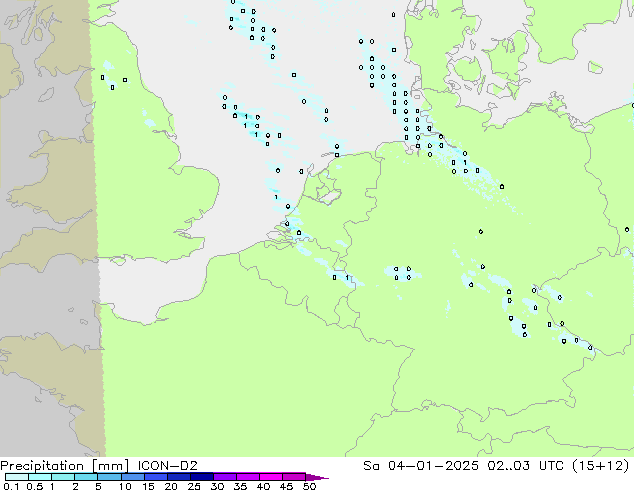
Task: Select the 0.1–0.5 mm legend color swatch
Action: 17,477
